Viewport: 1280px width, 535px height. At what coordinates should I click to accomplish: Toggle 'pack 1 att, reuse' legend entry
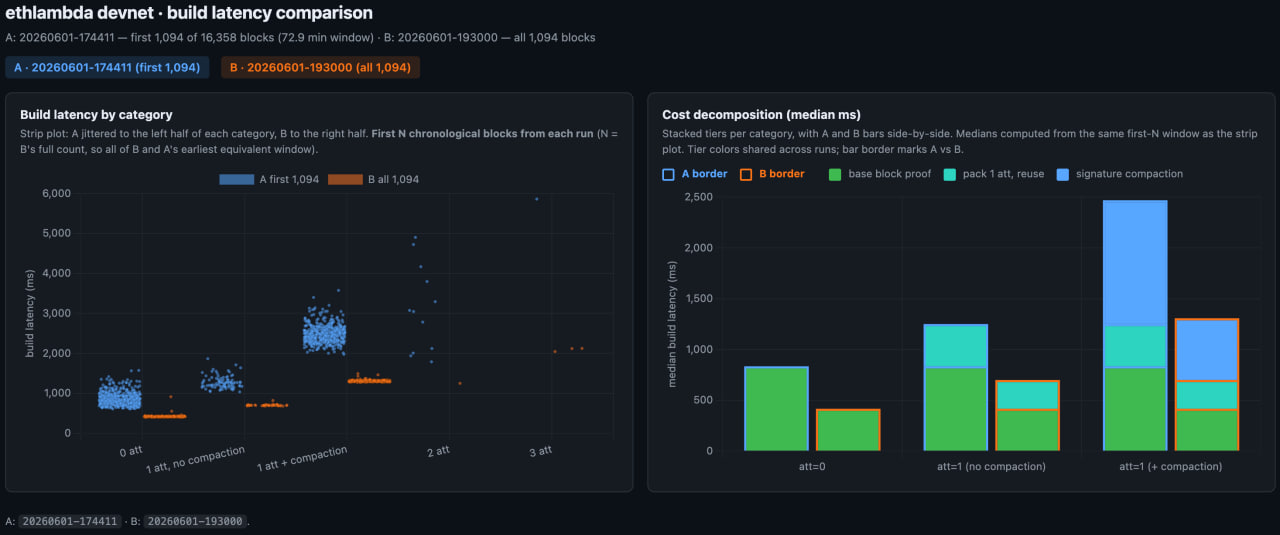(x=993, y=174)
